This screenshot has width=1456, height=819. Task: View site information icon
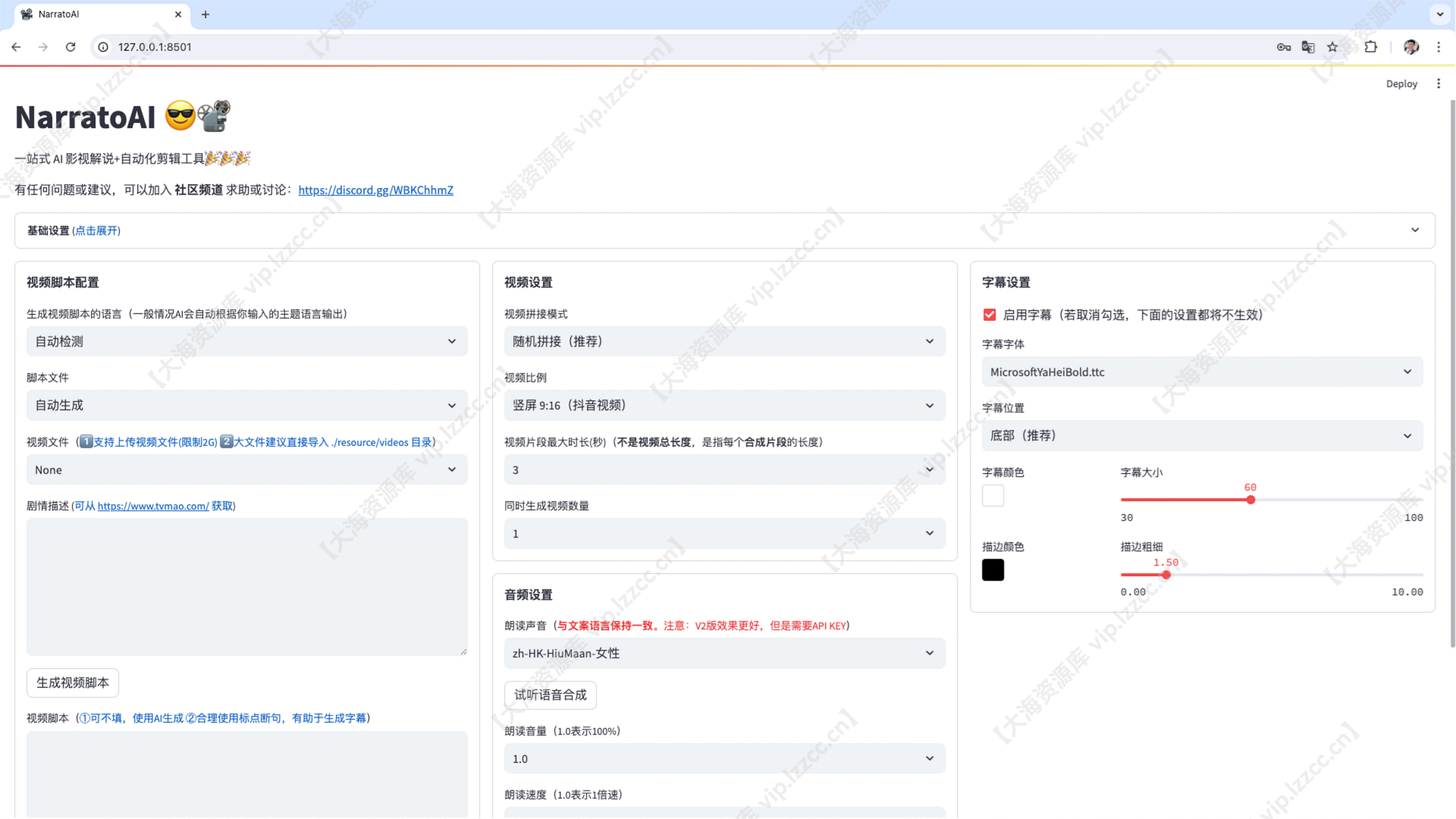(103, 47)
